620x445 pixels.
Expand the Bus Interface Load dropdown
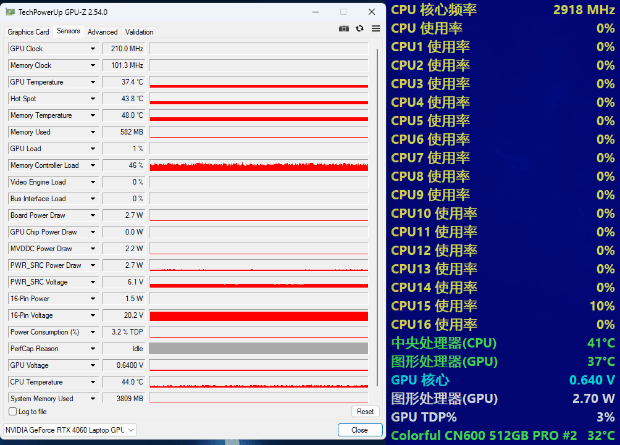93,199
